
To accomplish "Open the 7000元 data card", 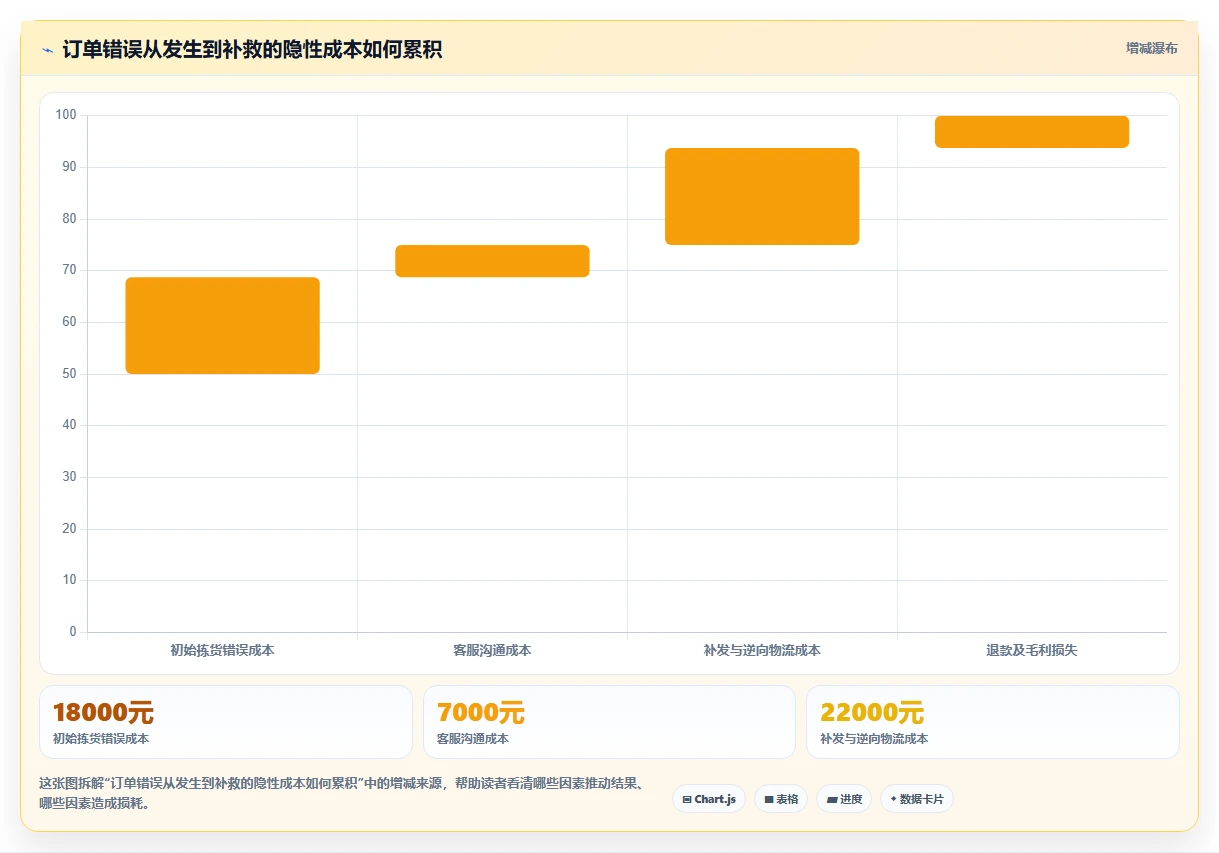I will (x=609, y=722).
